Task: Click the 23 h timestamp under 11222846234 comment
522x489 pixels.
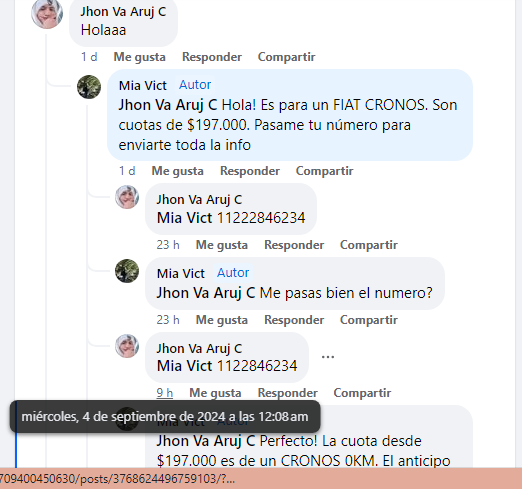Action: pos(168,245)
